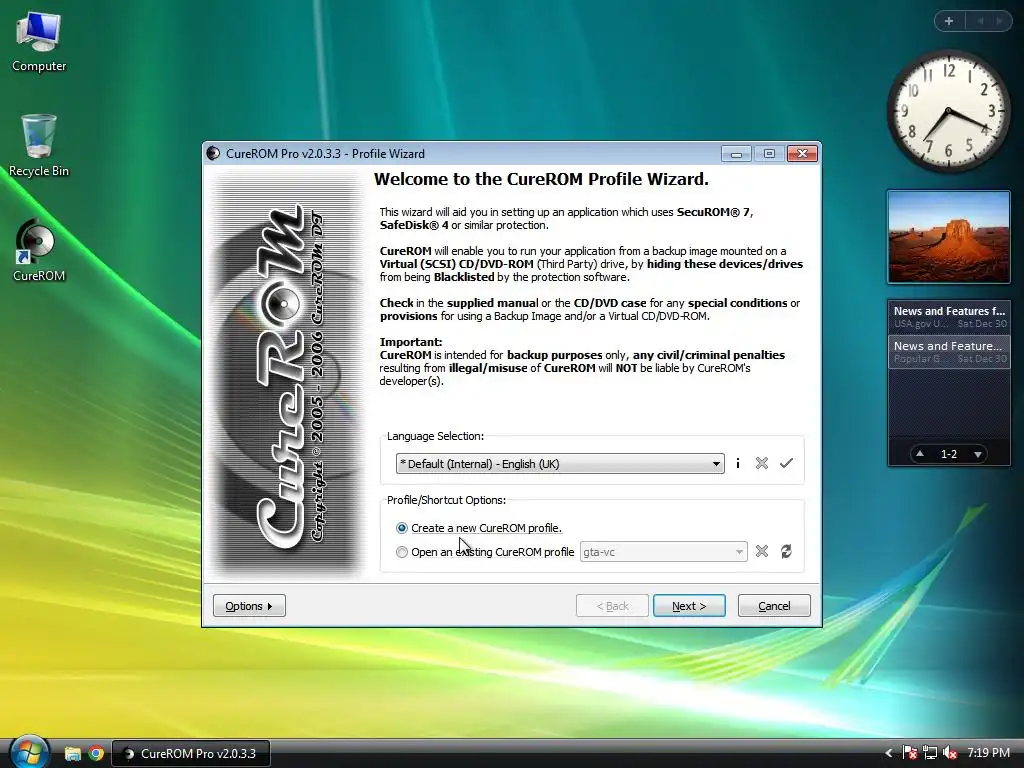Show hidden tray icons arrow

click(889, 753)
